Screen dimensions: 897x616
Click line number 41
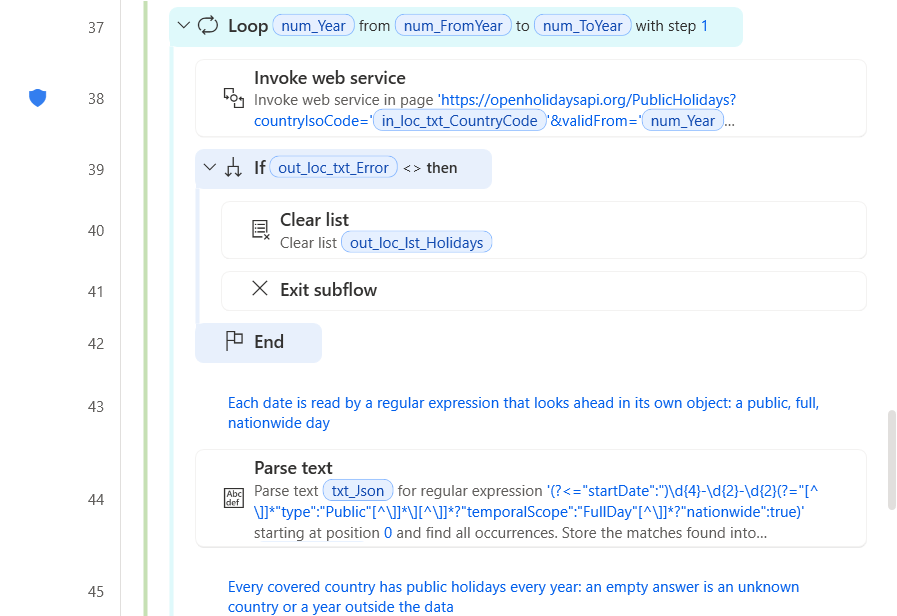click(x=96, y=292)
